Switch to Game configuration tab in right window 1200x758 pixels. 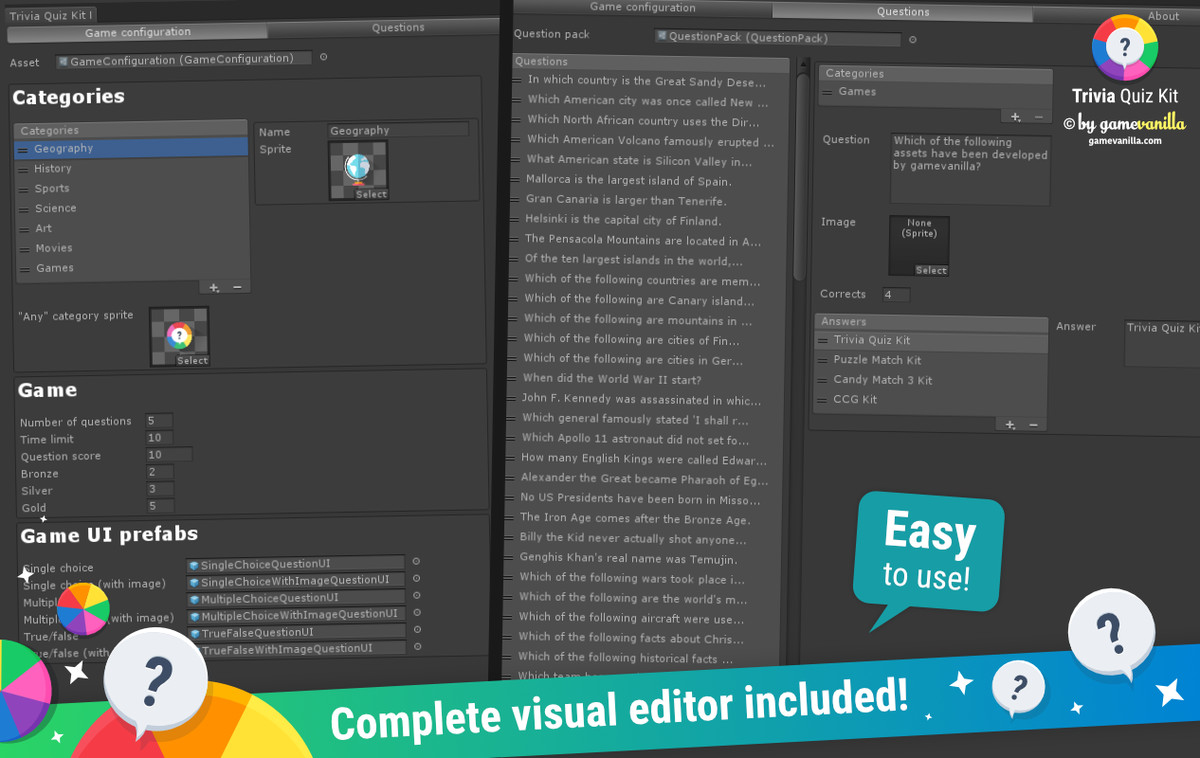[x=643, y=8]
